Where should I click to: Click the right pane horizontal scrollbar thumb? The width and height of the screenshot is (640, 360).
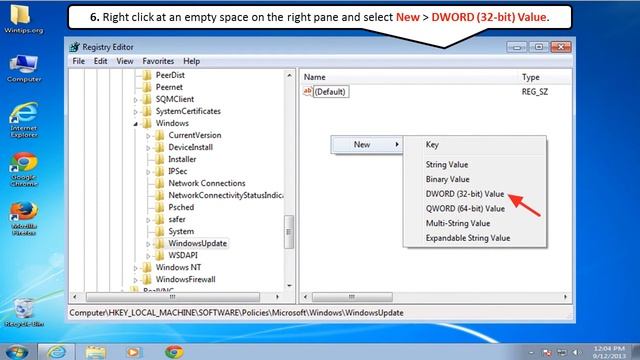click(x=352, y=297)
